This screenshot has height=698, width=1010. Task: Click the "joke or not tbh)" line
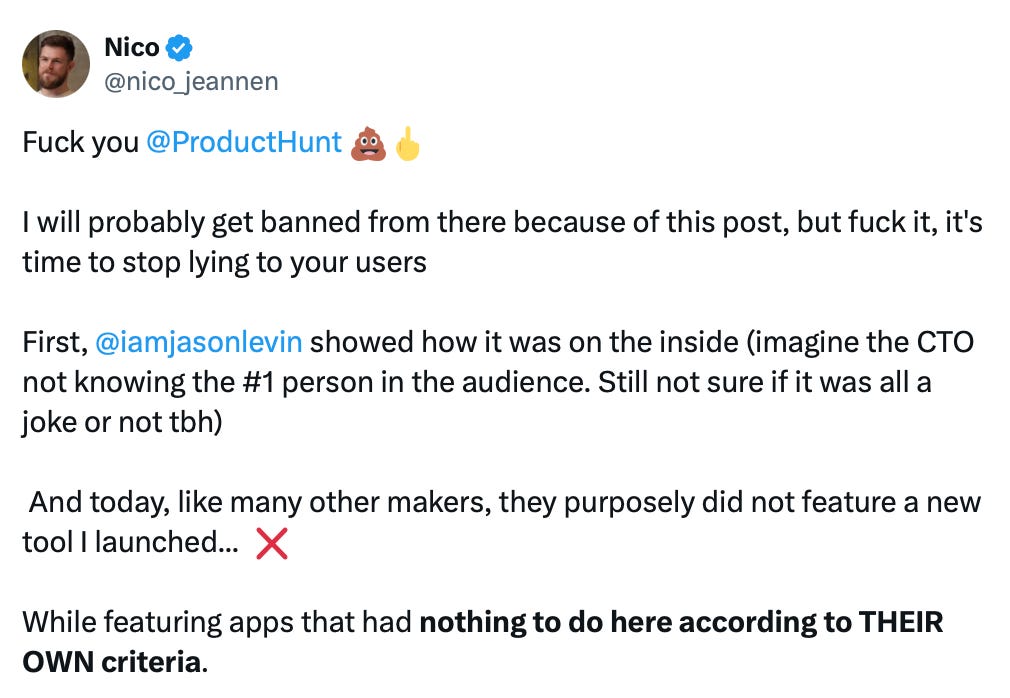coord(122,422)
